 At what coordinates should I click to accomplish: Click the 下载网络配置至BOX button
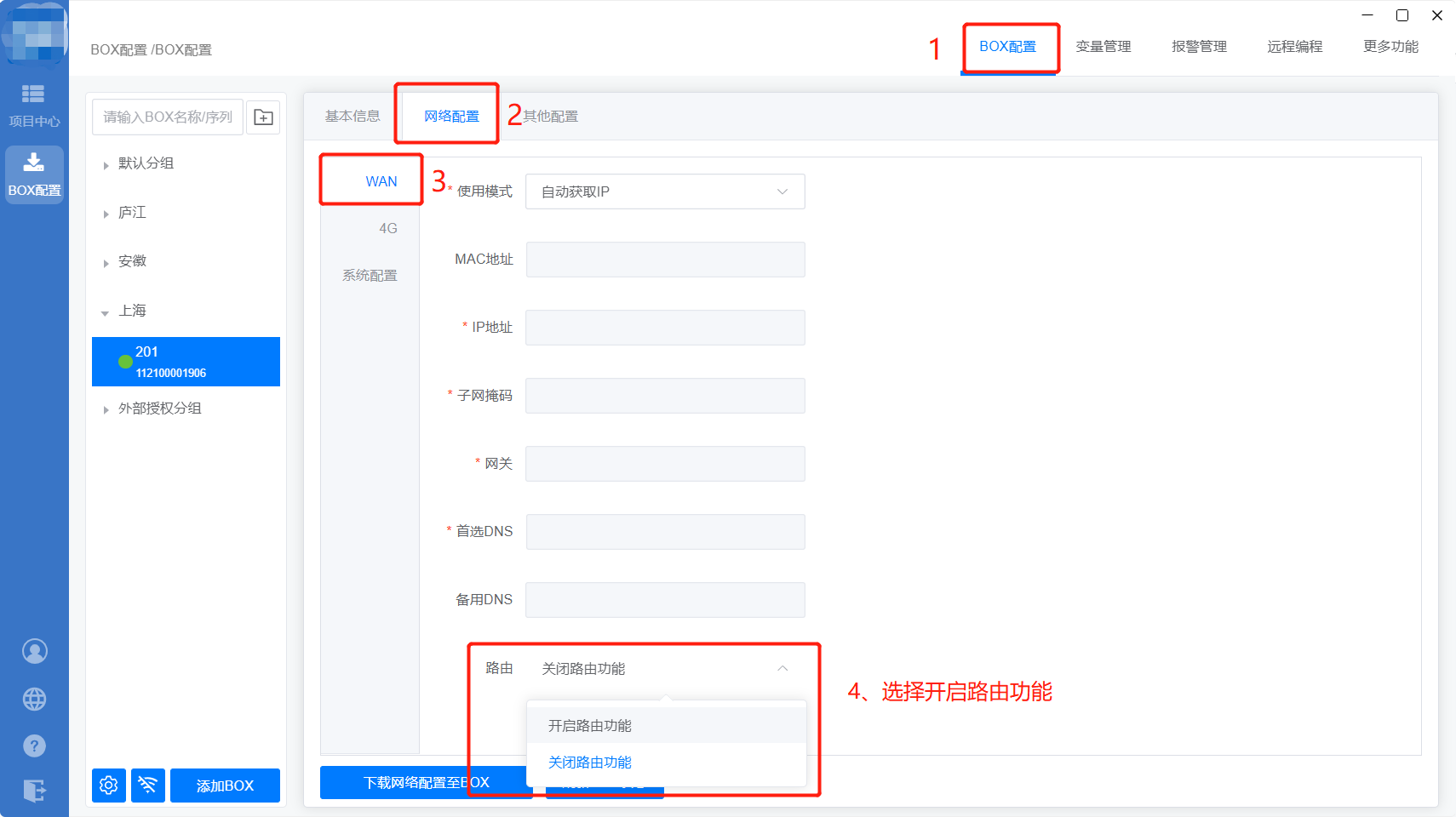[x=426, y=782]
